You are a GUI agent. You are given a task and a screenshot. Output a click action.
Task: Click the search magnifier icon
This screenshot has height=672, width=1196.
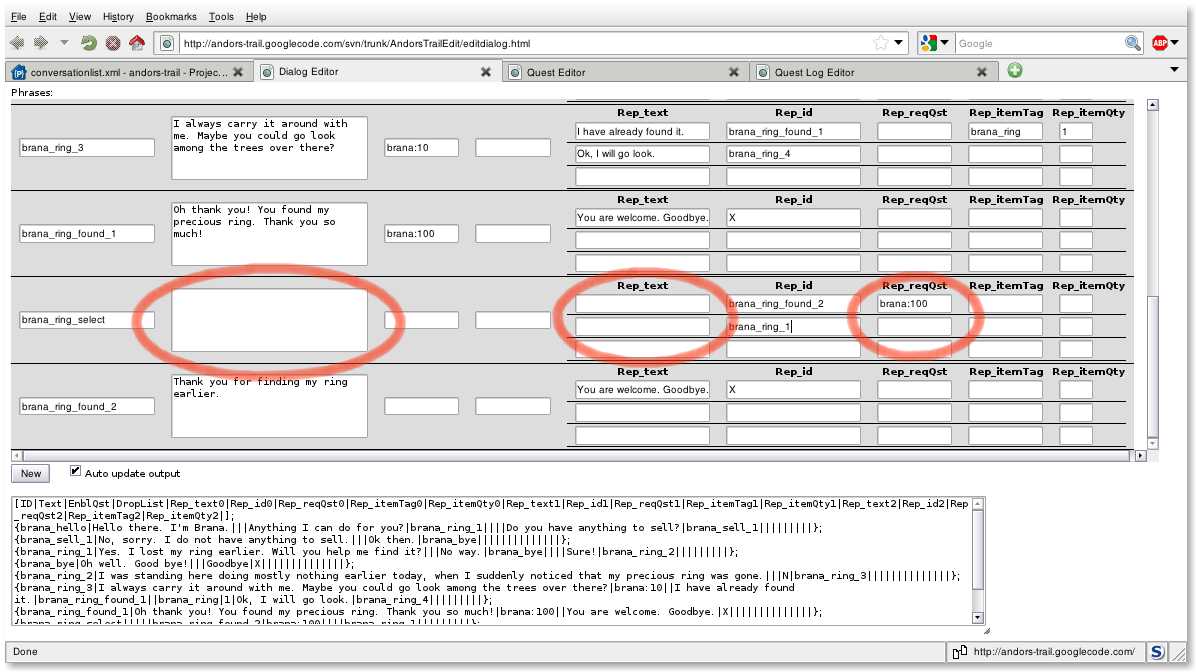[1133, 43]
